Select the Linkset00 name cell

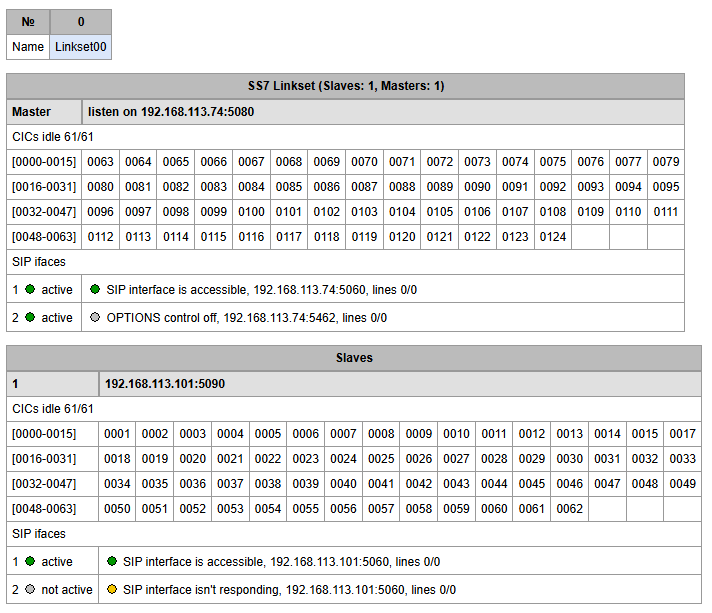click(80, 47)
